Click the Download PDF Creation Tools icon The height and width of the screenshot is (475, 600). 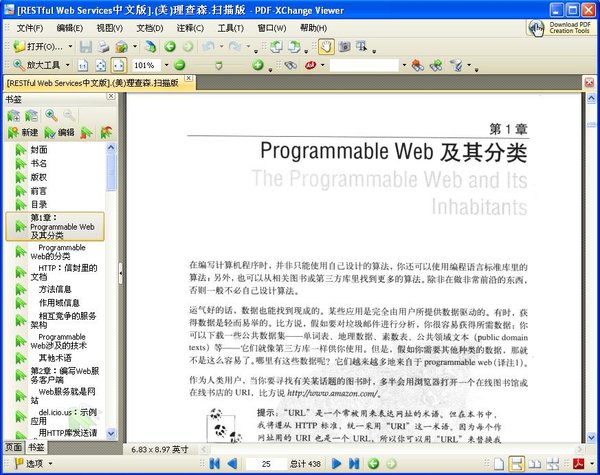coord(537,27)
